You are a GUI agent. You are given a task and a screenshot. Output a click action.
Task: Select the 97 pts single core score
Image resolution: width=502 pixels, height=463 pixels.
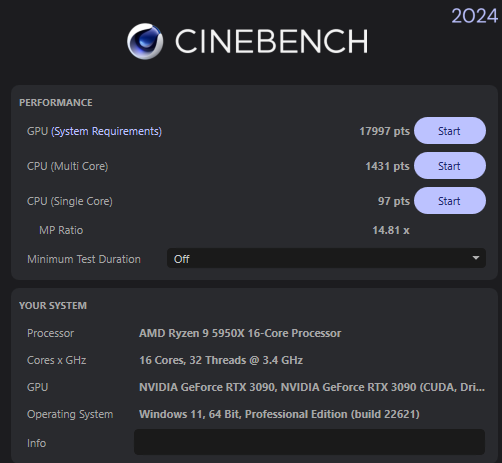(x=394, y=201)
